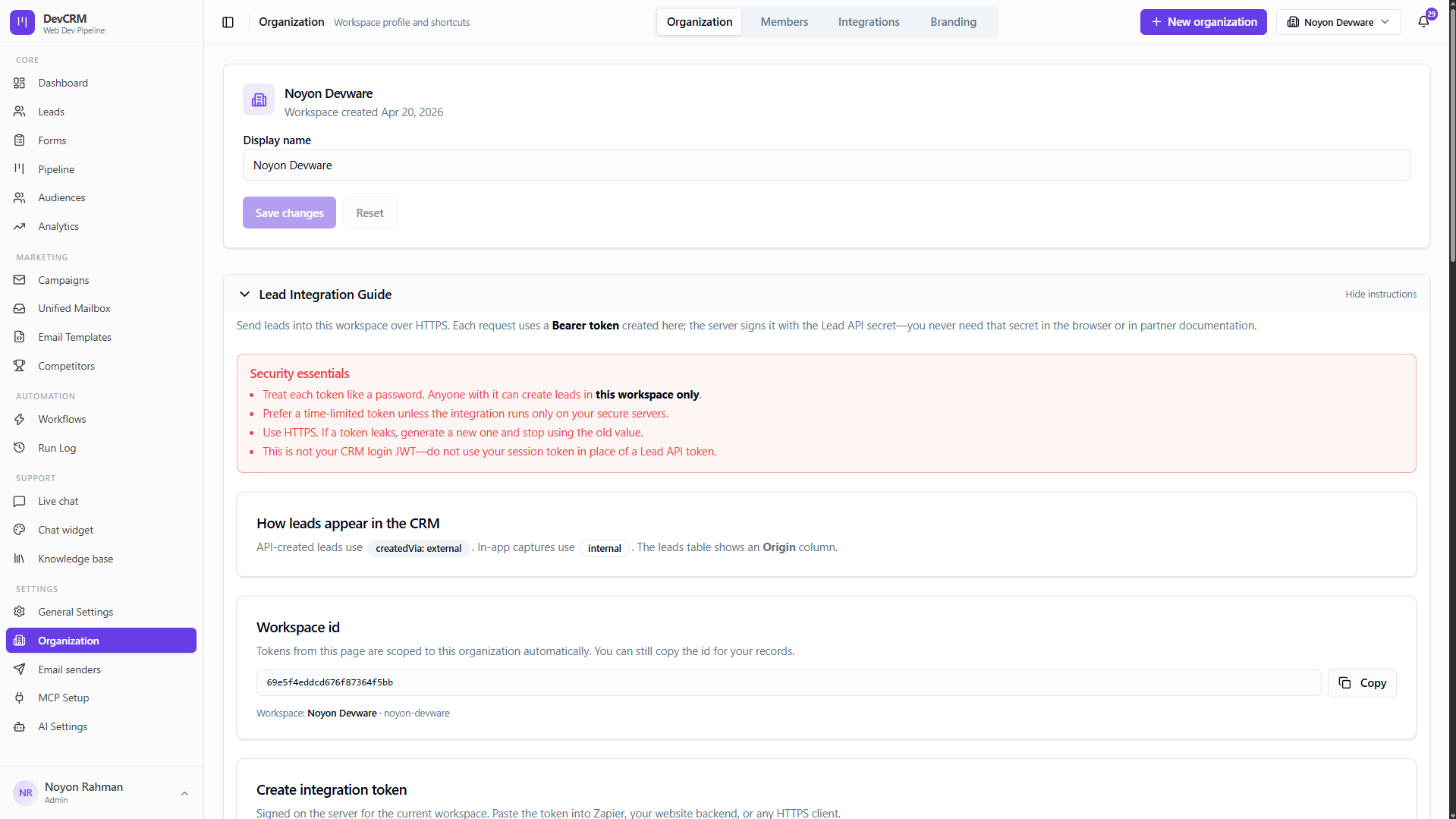Open notifications bell
1456x819 pixels.
[1423, 22]
